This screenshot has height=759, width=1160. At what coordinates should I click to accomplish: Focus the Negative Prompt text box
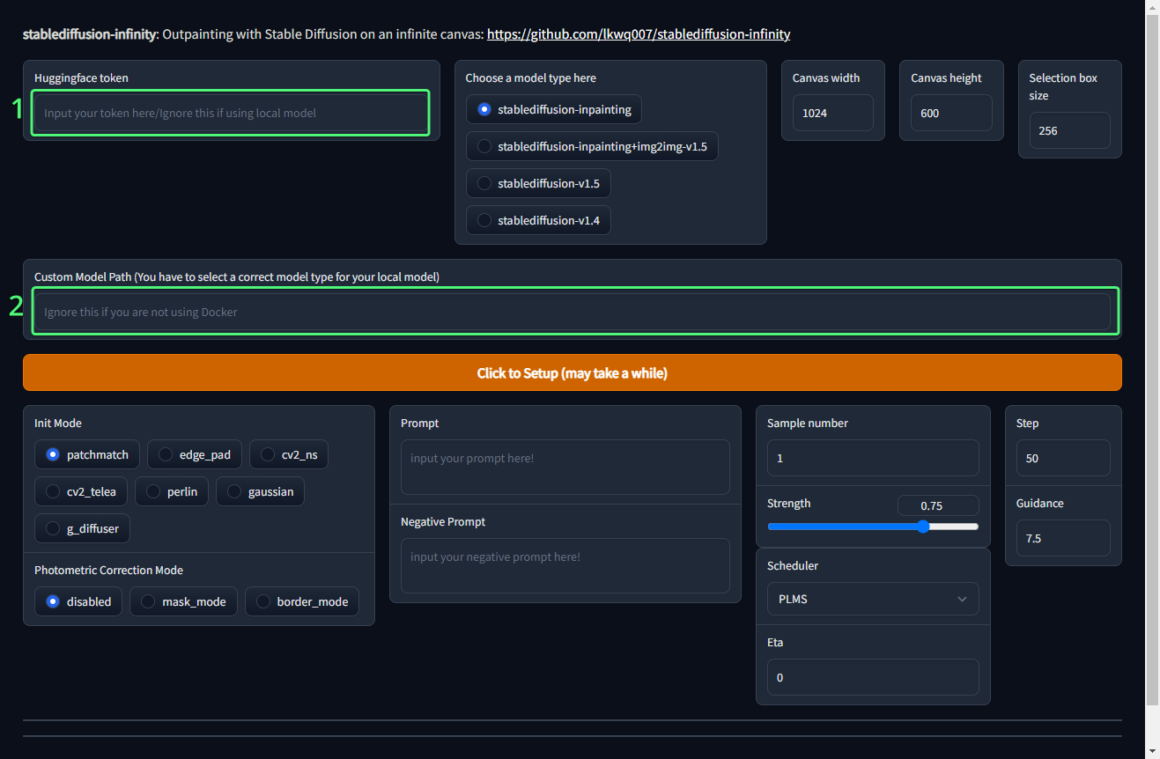click(x=565, y=566)
